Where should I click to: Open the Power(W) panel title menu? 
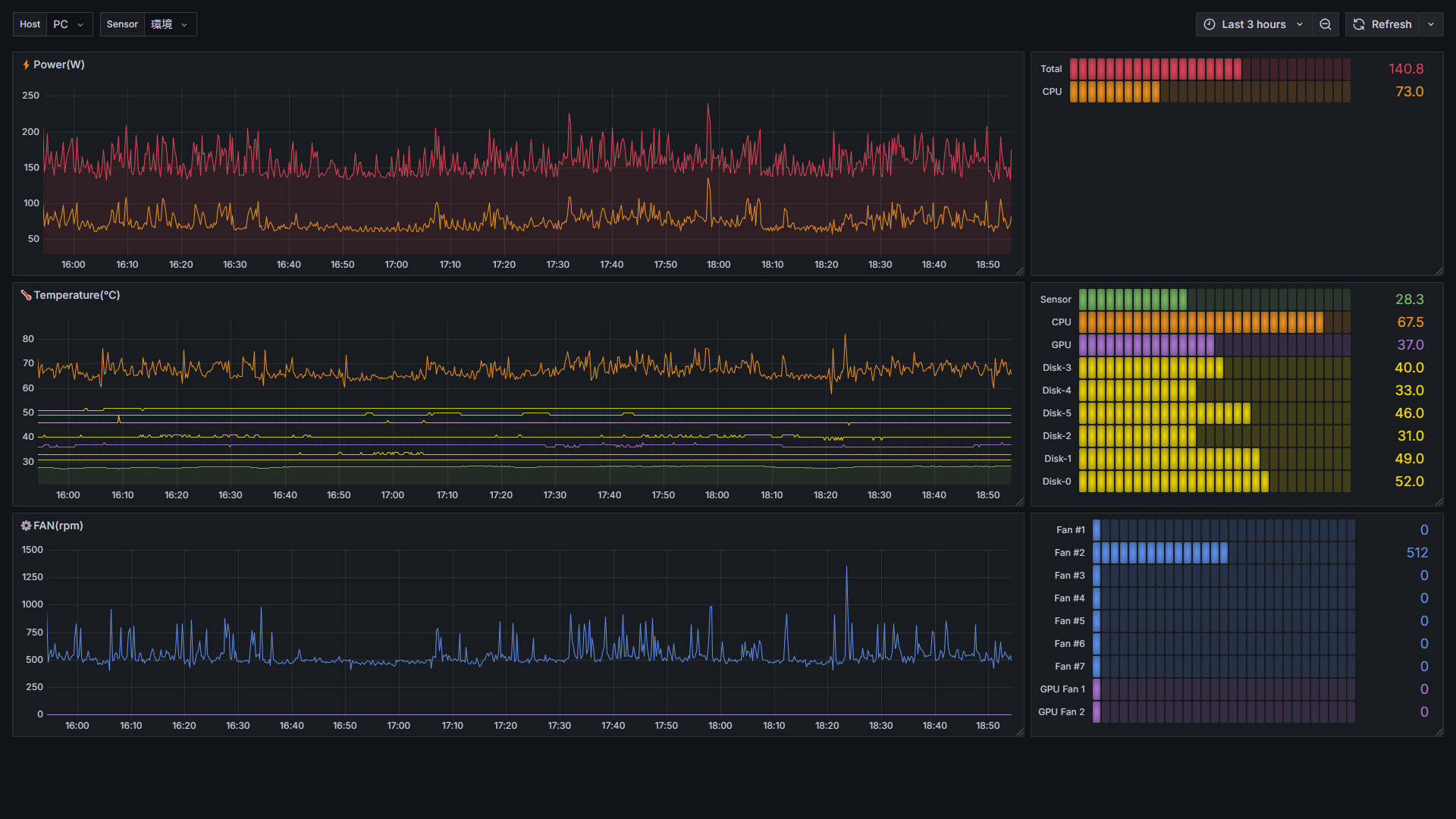(59, 65)
